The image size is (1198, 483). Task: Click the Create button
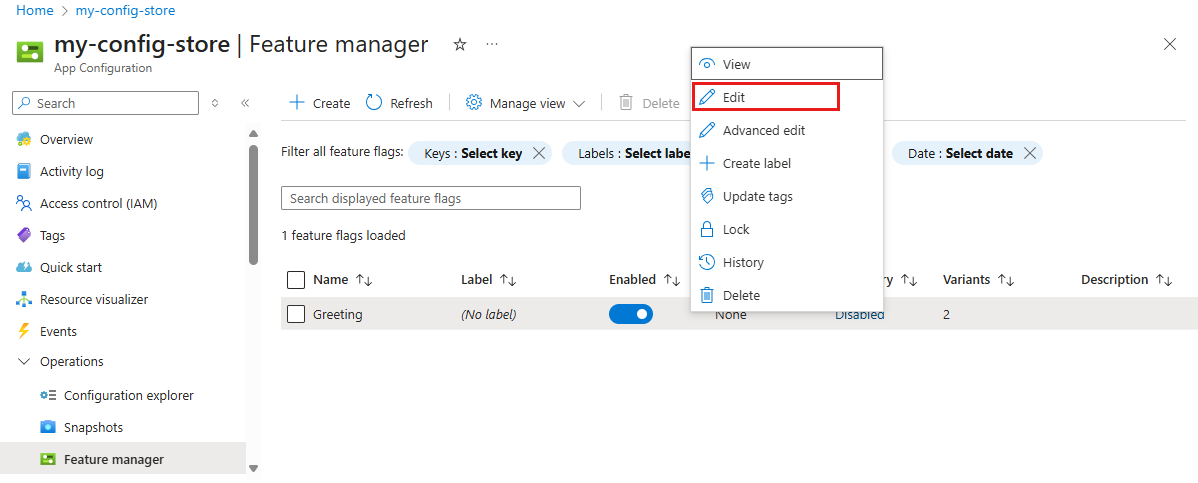click(319, 103)
